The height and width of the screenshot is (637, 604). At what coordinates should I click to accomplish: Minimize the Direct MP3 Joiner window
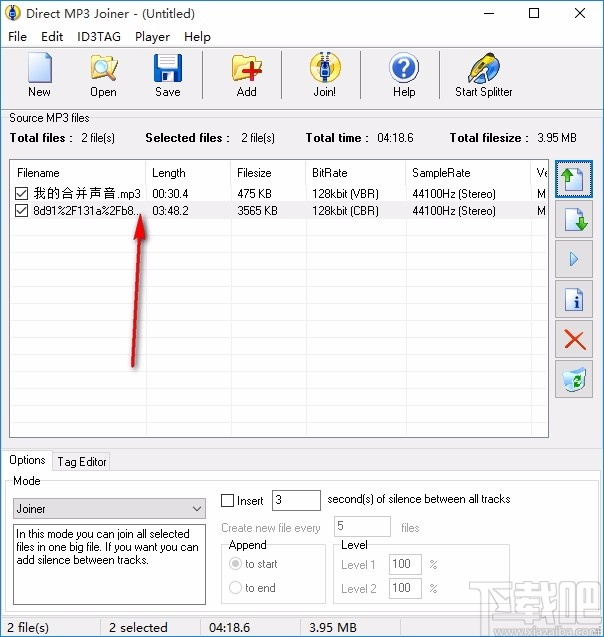tap(489, 13)
